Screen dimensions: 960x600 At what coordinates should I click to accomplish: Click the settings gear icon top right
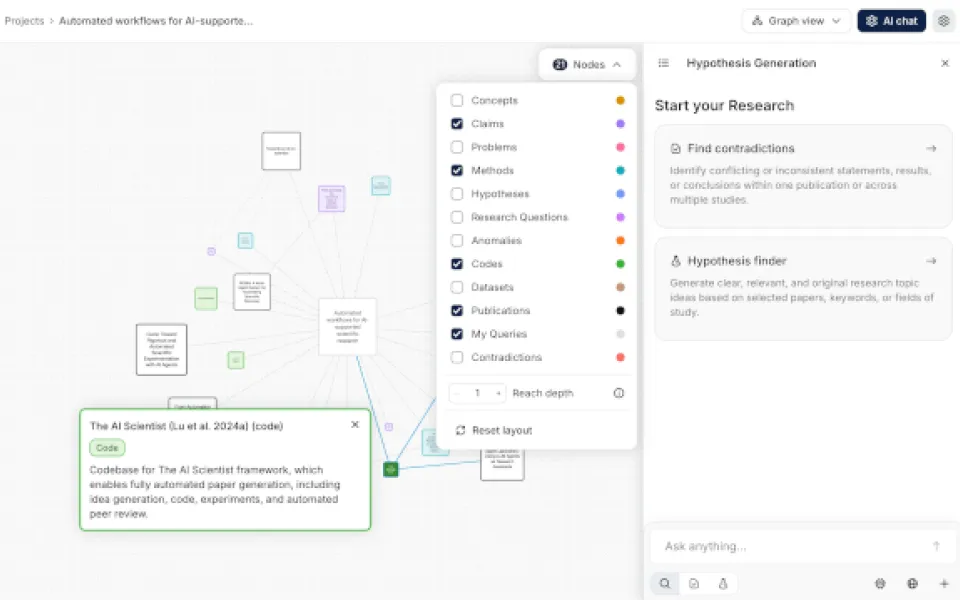(x=943, y=21)
